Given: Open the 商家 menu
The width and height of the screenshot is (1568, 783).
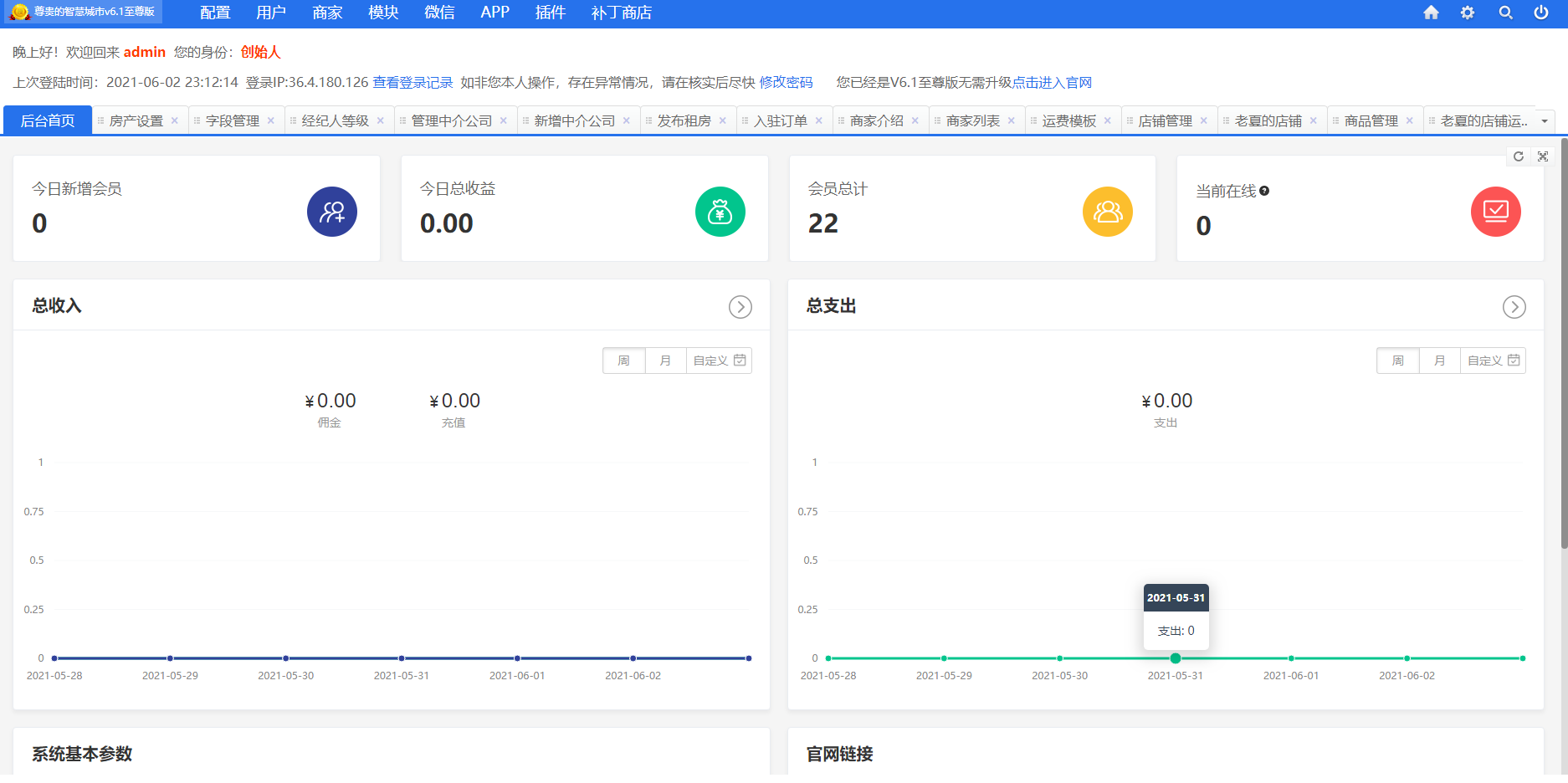Looking at the screenshot, I should pos(327,13).
